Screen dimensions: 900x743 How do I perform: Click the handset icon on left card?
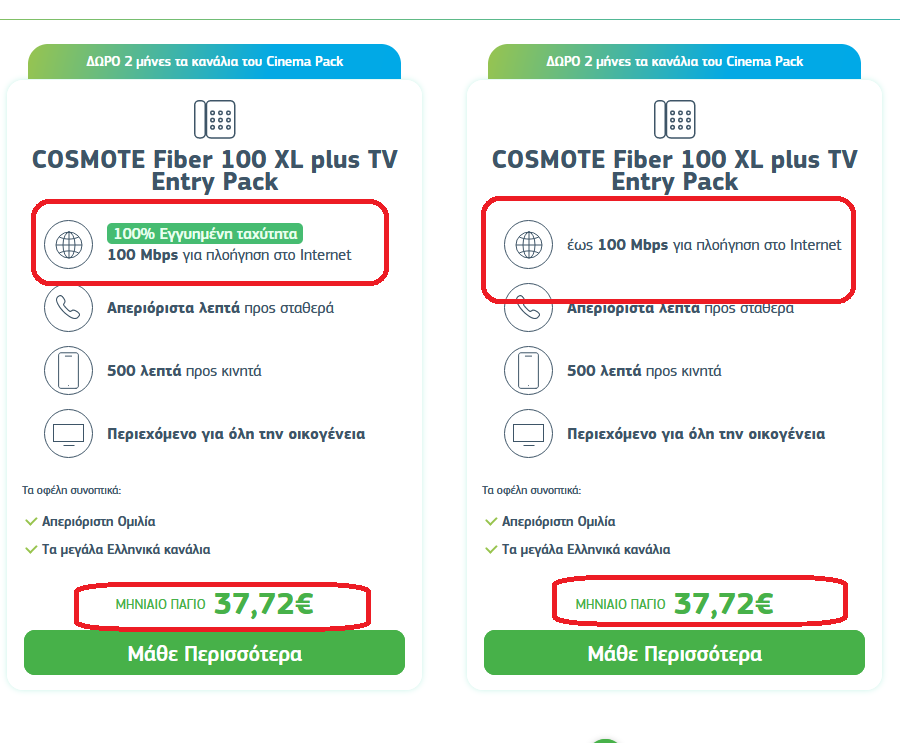pyautogui.click(x=68, y=308)
